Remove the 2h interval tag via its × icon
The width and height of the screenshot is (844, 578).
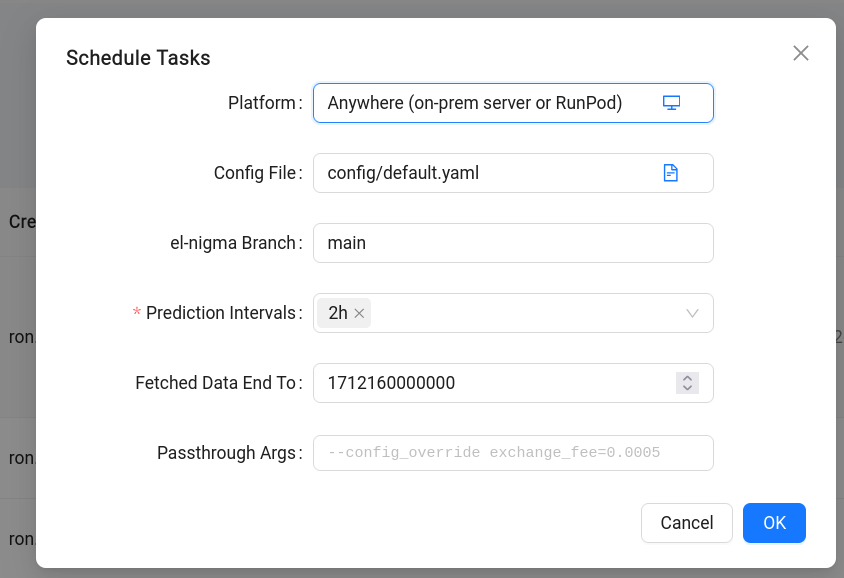[358, 312]
